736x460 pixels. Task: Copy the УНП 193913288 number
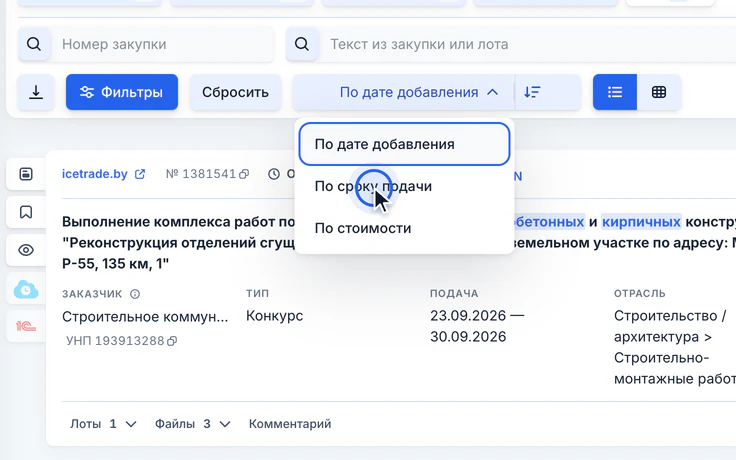tap(172, 341)
